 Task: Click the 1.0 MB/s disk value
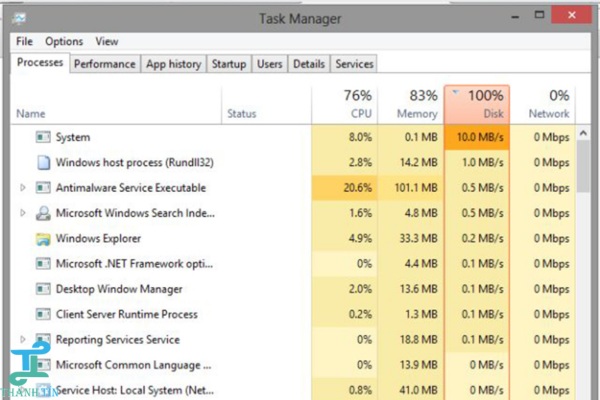pos(483,162)
